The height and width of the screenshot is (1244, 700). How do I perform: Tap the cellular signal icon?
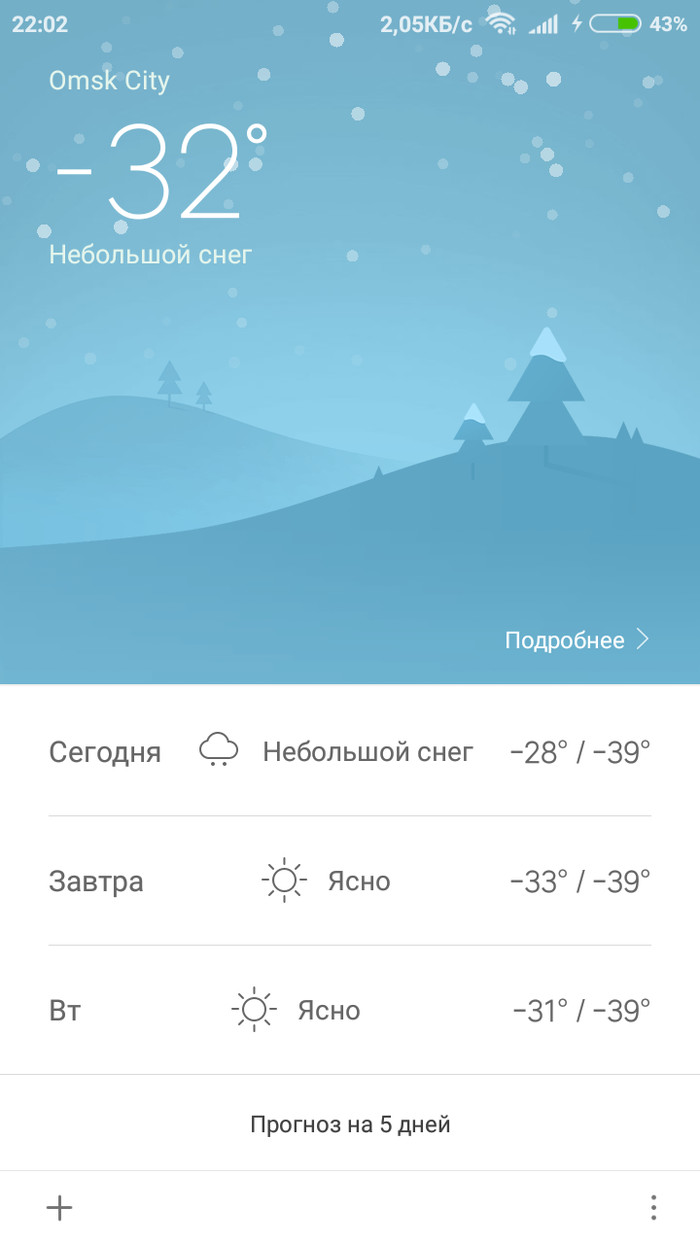point(546,23)
